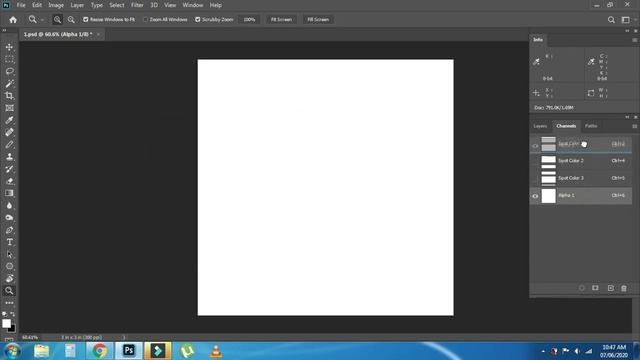Choose the Zoom In magnifier mode
The image size is (640, 360).
click(57, 20)
